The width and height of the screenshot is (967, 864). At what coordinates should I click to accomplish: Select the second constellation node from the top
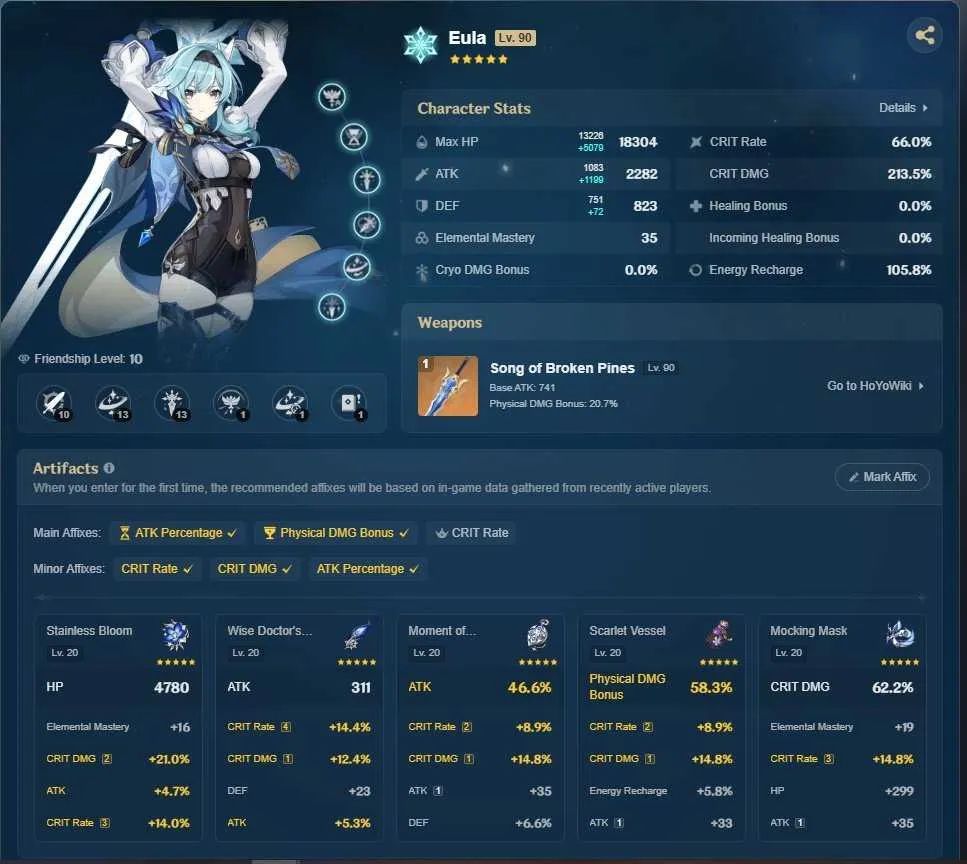tap(354, 137)
